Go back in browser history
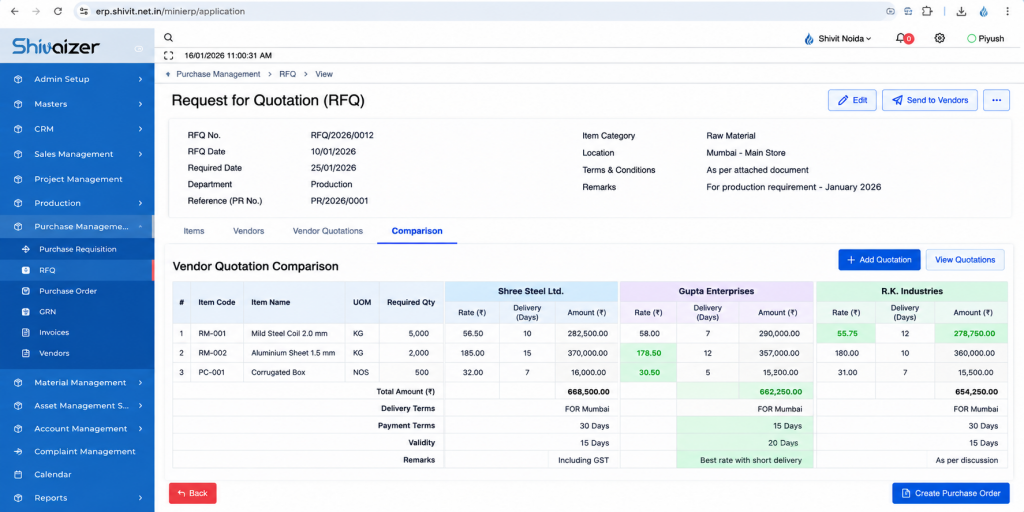This screenshot has height=512, width=1024. coord(14,11)
